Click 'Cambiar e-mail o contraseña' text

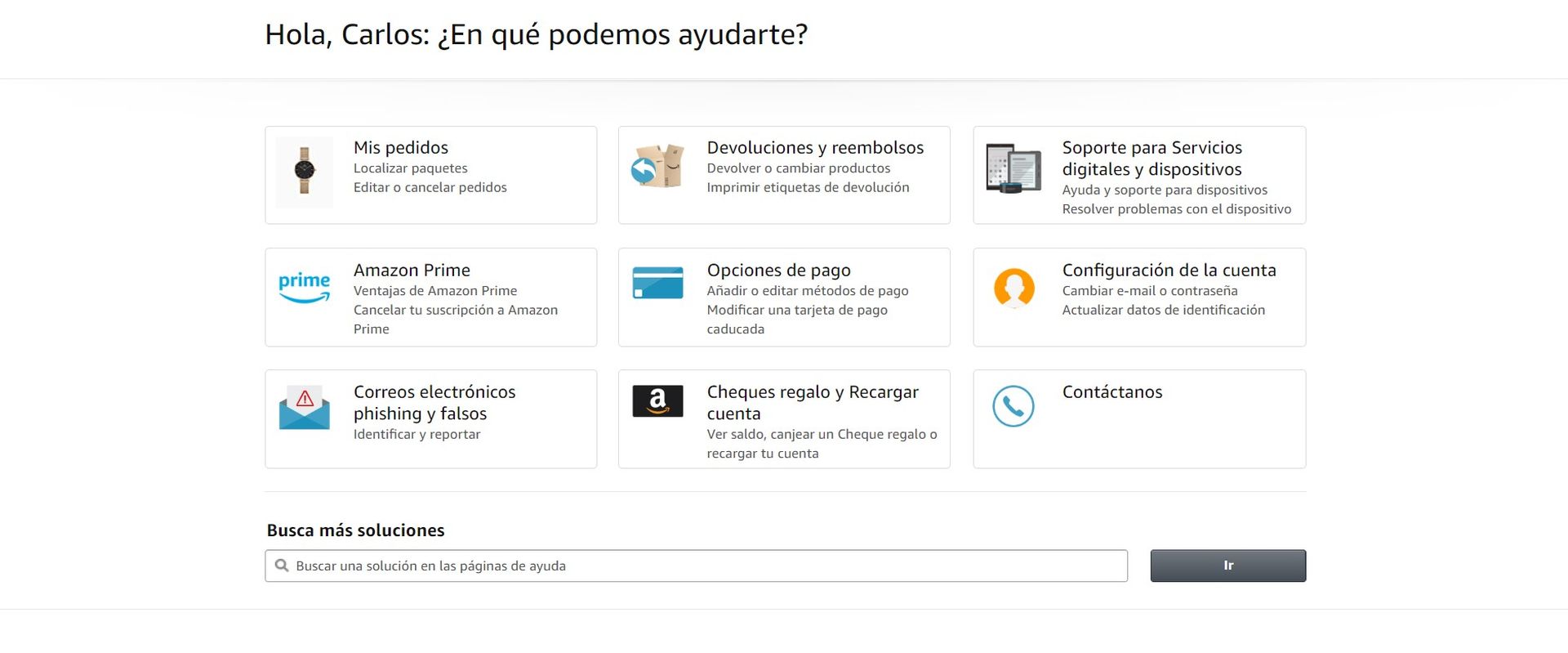(1150, 291)
